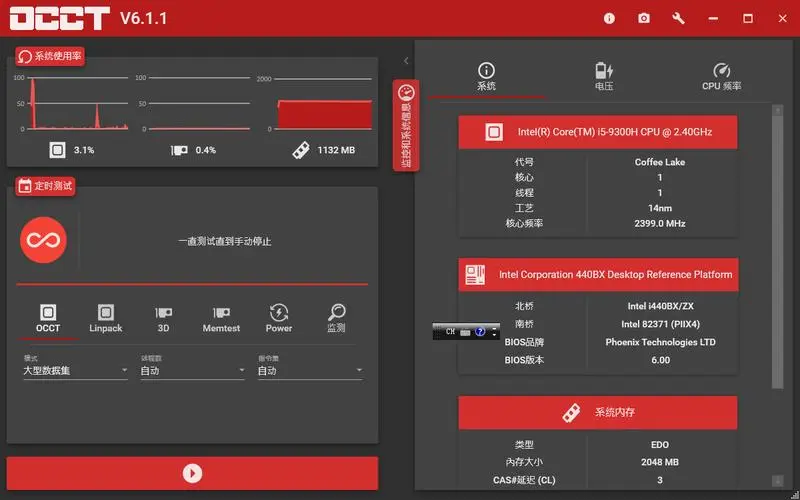Click the help icon in the IME floating bar
800x500 pixels.
480,332
